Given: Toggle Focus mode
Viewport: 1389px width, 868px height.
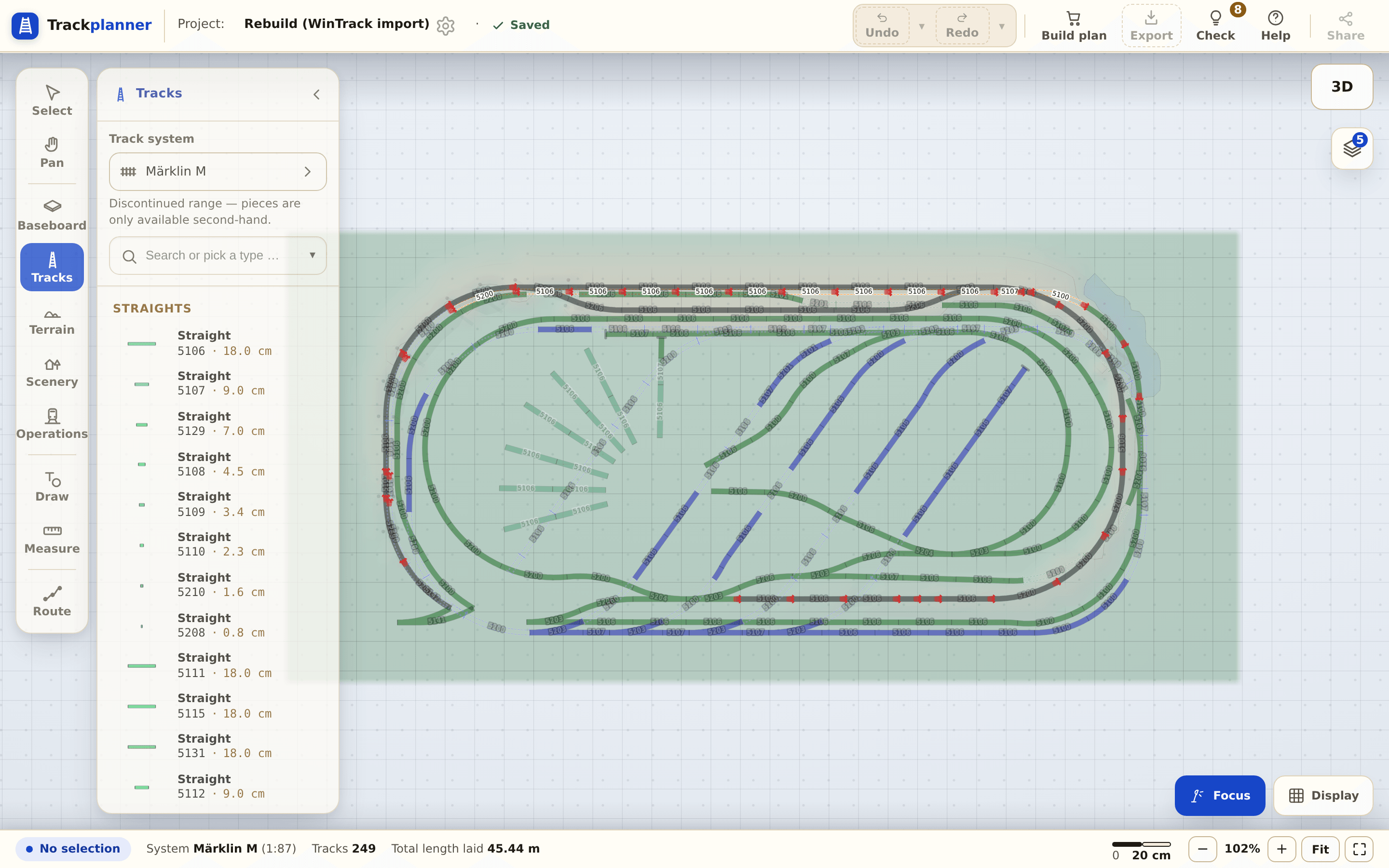Looking at the screenshot, I should tap(1220, 795).
